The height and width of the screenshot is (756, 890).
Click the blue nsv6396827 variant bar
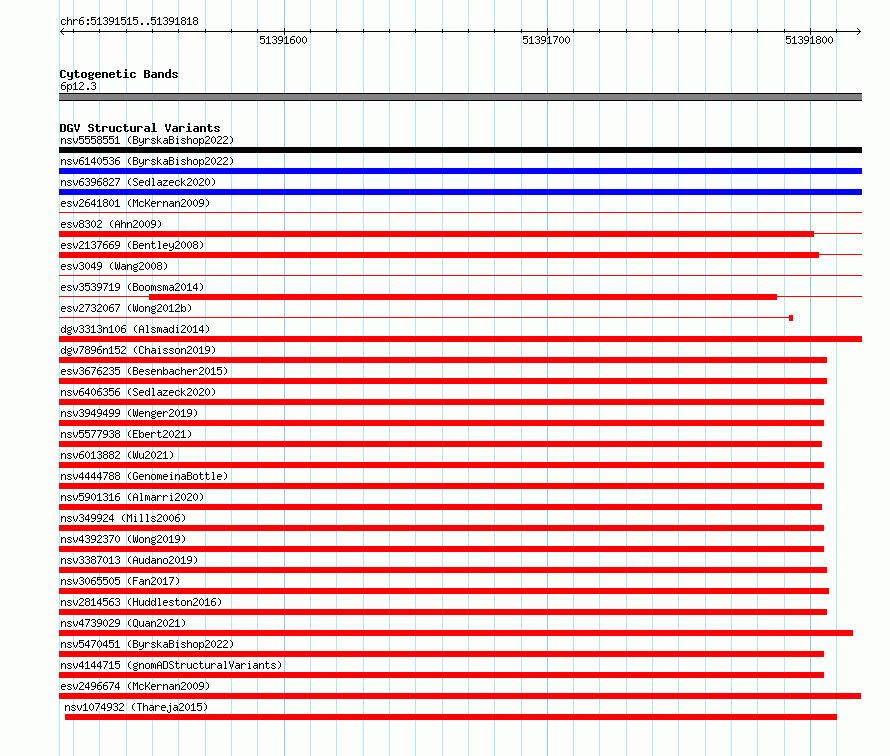(460, 192)
